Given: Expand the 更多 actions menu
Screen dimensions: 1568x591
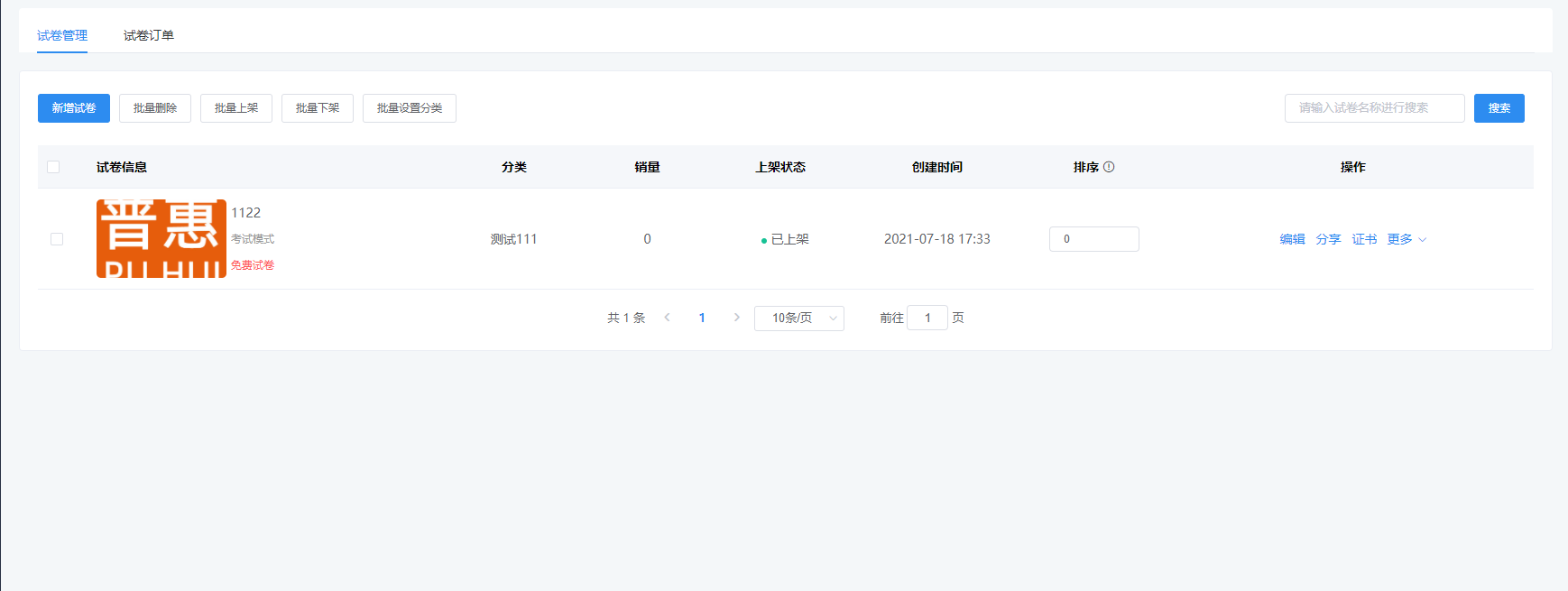Looking at the screenshot, I should click(x=1407, y=239).
